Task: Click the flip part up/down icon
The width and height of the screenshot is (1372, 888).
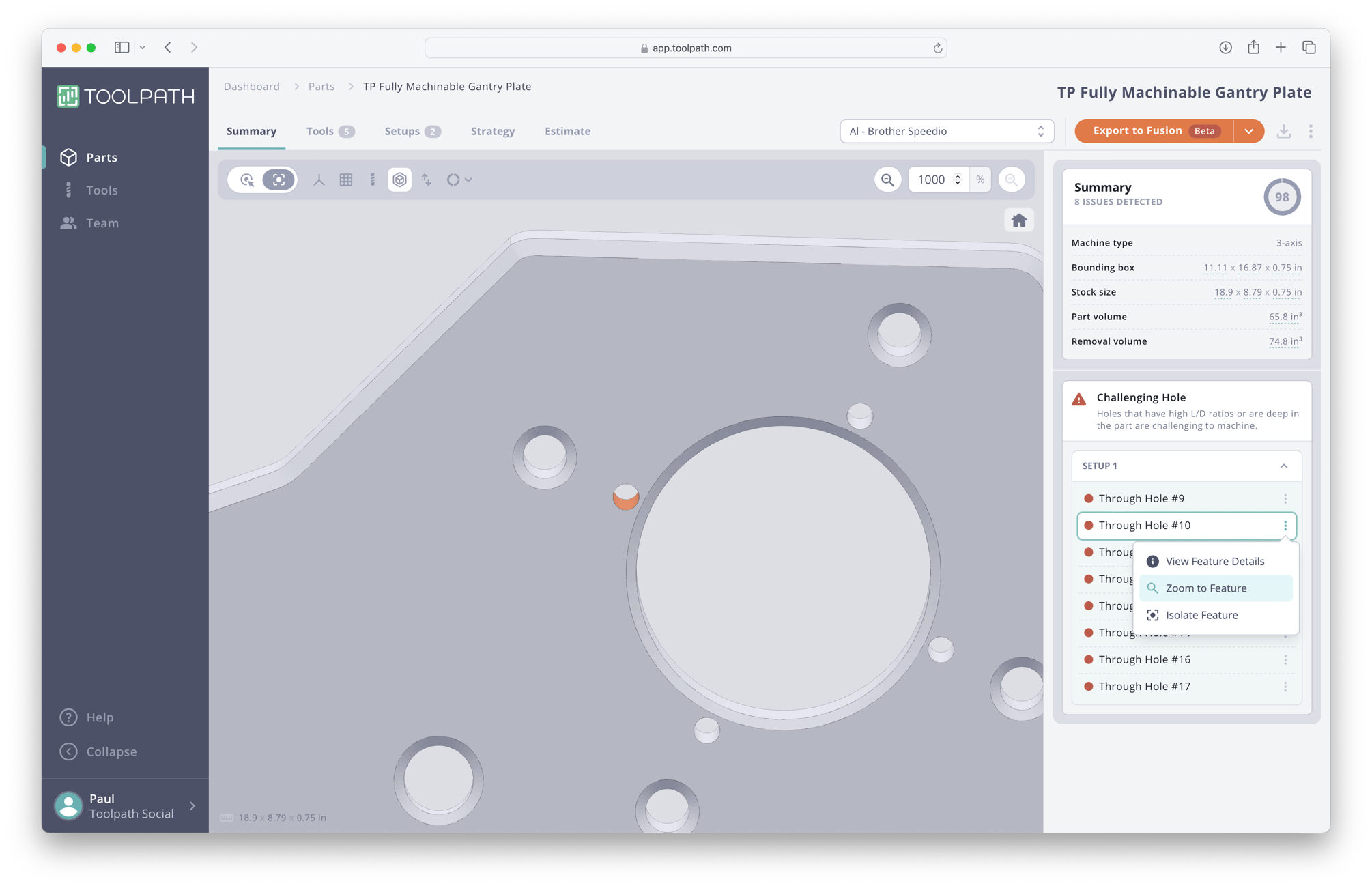Action: (427, 180)
